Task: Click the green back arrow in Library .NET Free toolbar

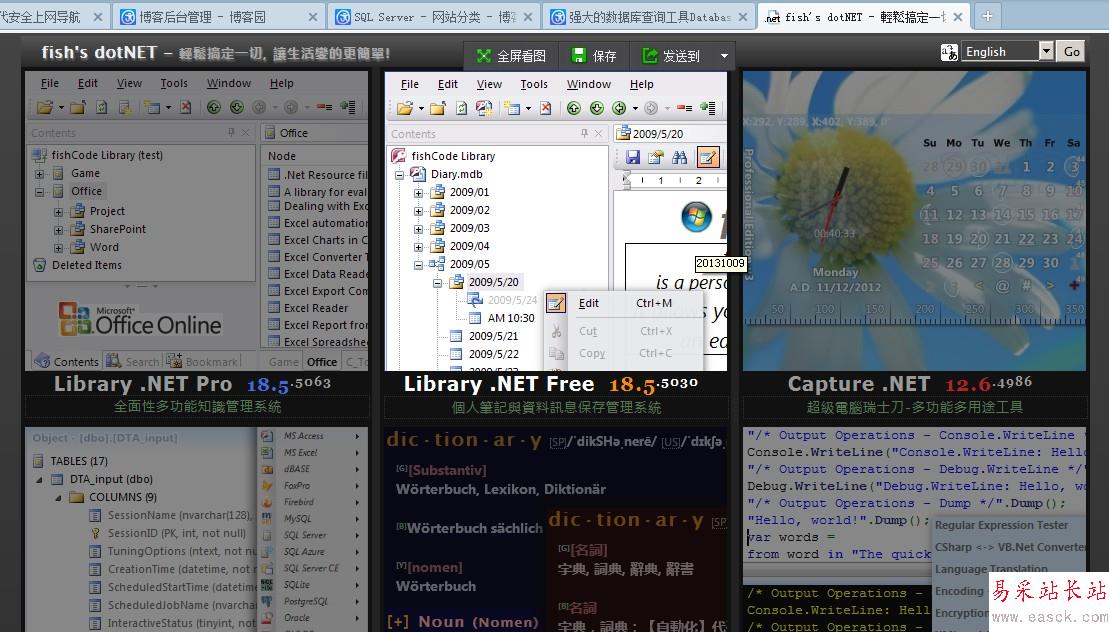Action: click(619, 108)
